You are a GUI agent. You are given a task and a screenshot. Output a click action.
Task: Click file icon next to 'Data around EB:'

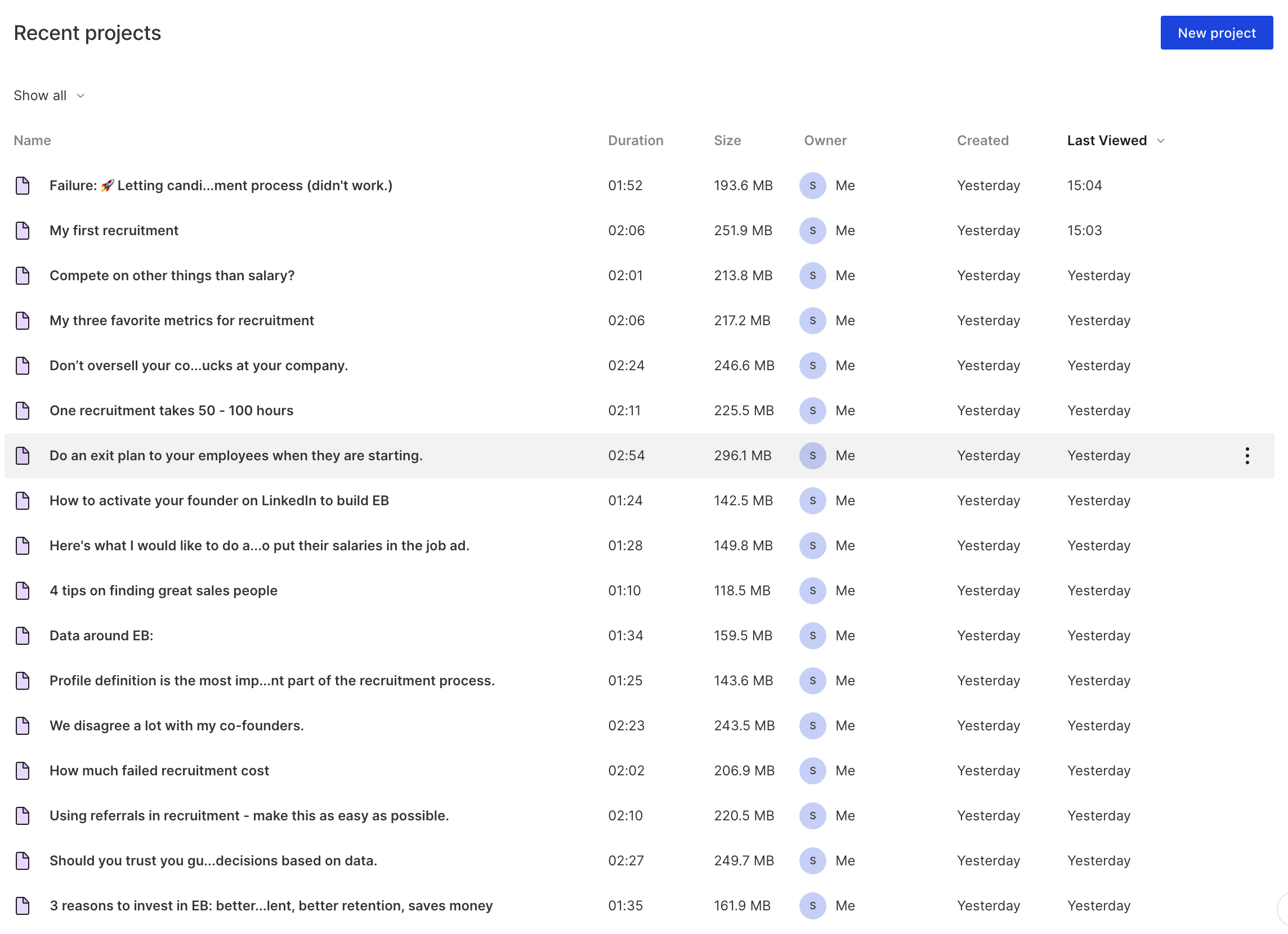point(23,636)
